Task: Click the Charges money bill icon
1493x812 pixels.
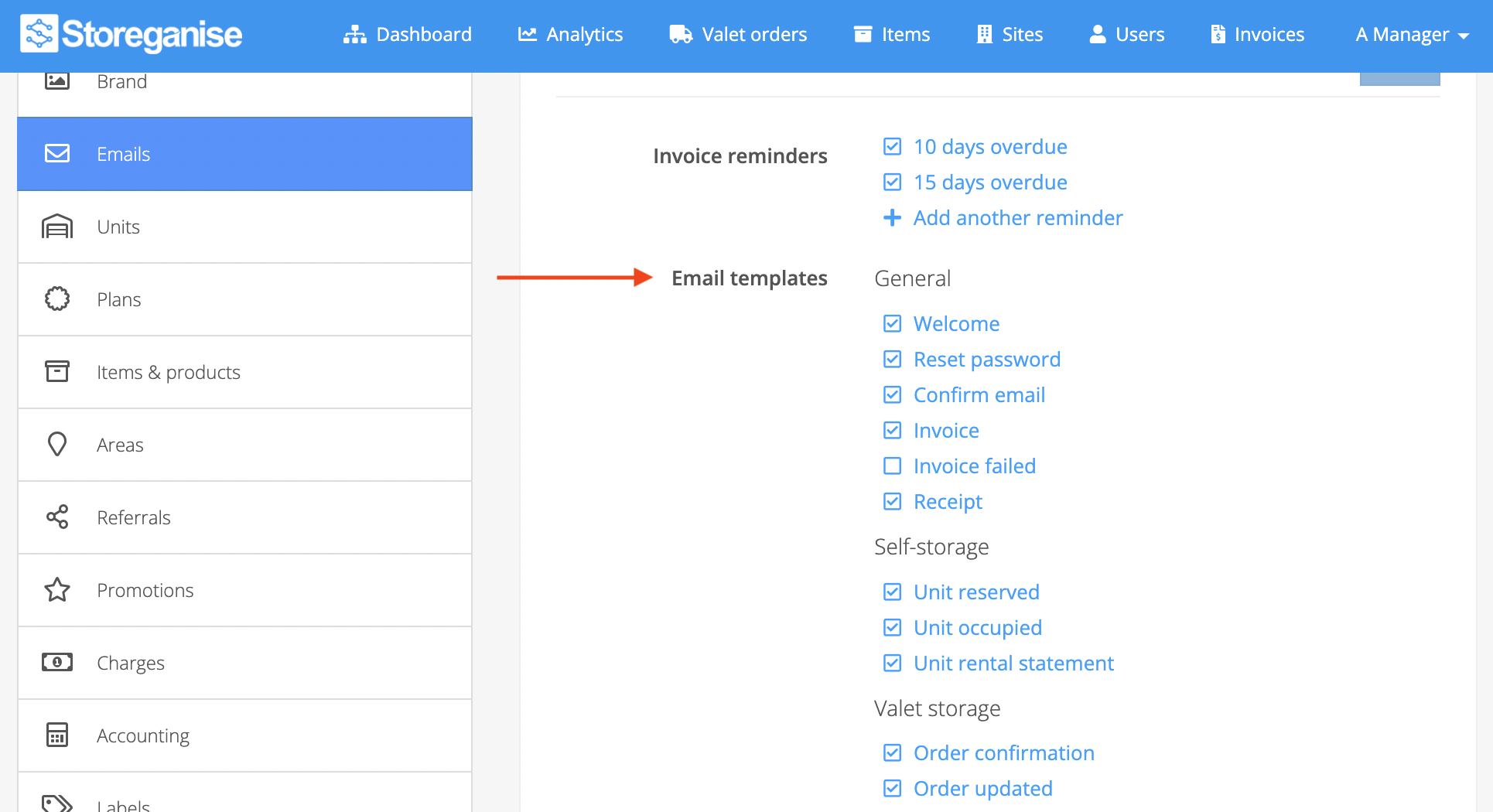Action: (x=57, y=662)
